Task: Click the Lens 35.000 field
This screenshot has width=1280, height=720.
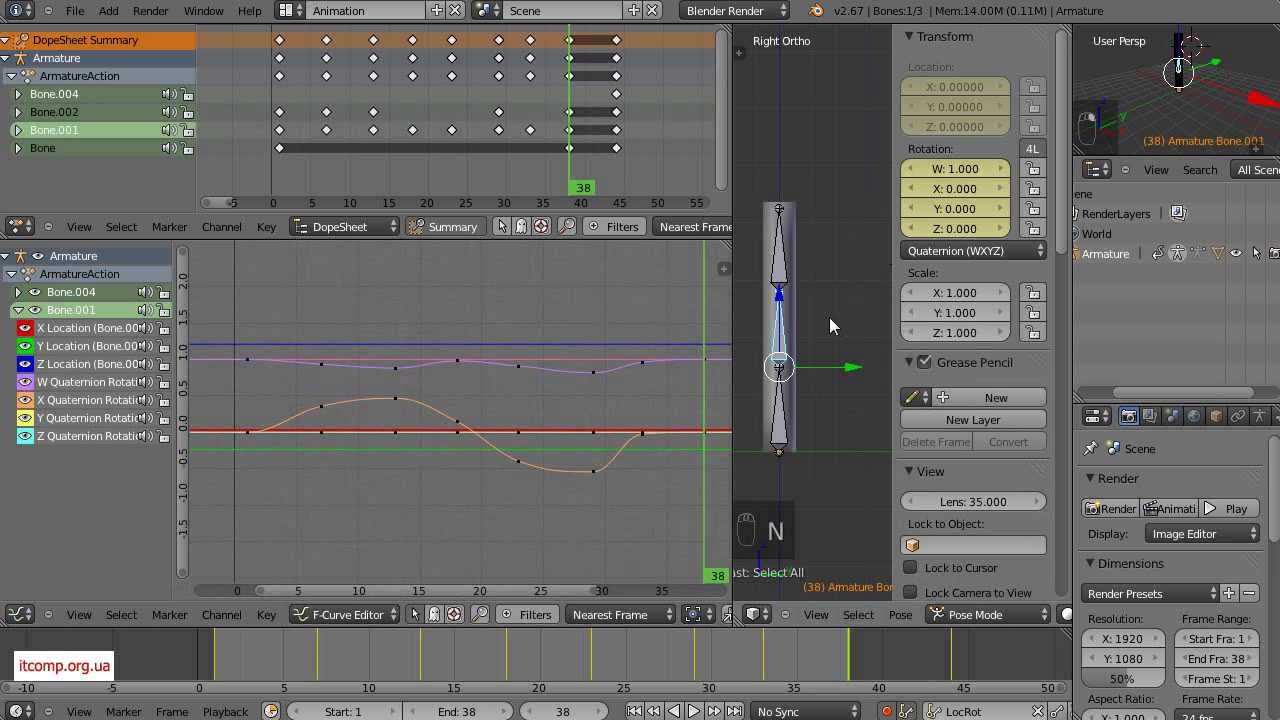Action: pyautogui.click(x=973, y=502)
